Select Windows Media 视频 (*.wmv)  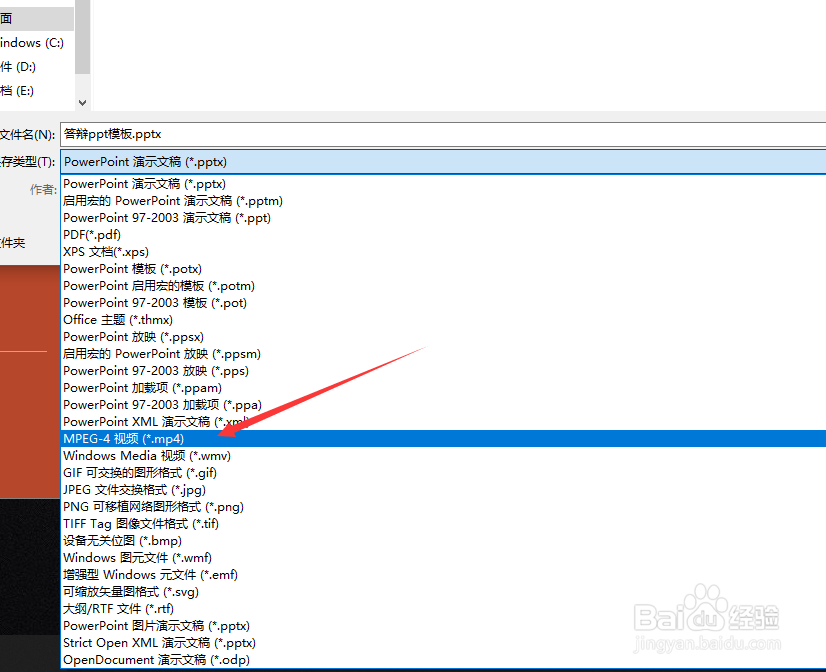pyautogui.click(x=443, y=456)
